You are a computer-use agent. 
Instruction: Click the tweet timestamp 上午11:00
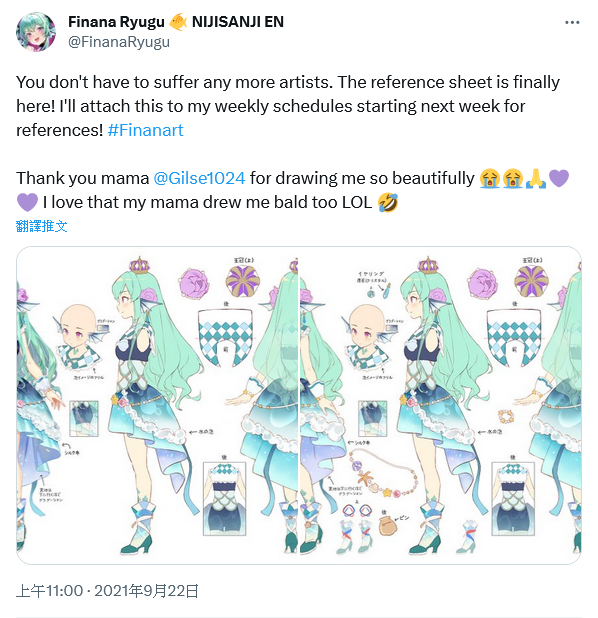pos(50,591)
